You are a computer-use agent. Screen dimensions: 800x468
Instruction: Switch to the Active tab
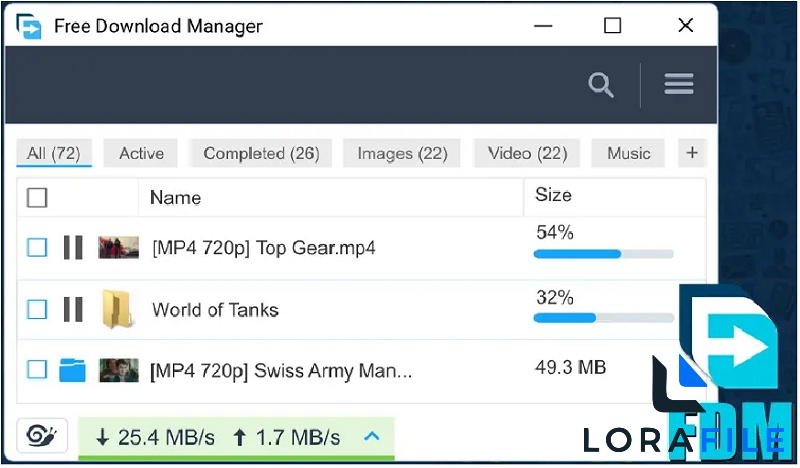point(141,153)
